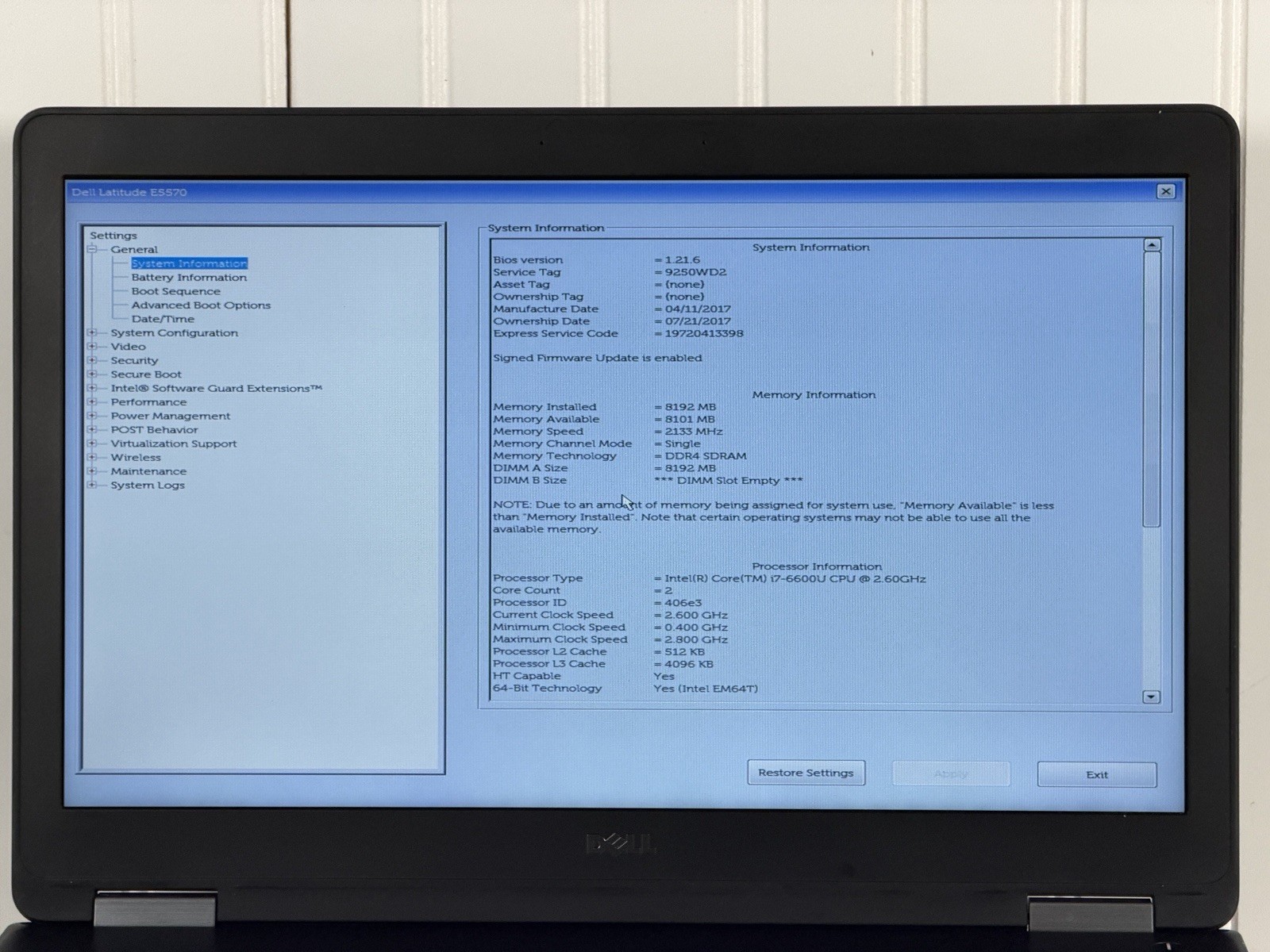Click Minimum Clock Speed value 0.400 GHz
The image size is (1270, 952).
click(696, 628)
